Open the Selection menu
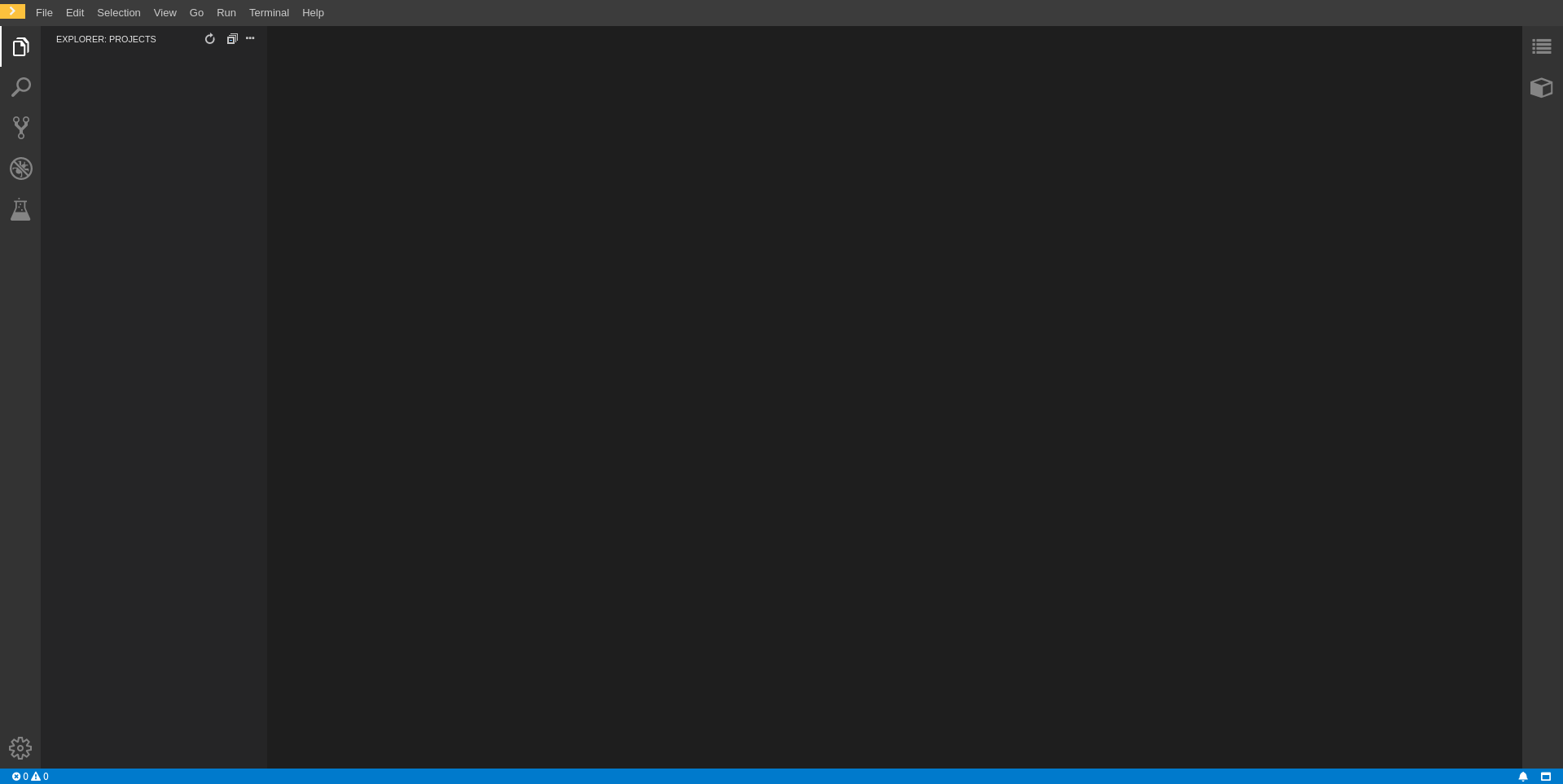This screenshot has width=1563, height=784. 119,13
